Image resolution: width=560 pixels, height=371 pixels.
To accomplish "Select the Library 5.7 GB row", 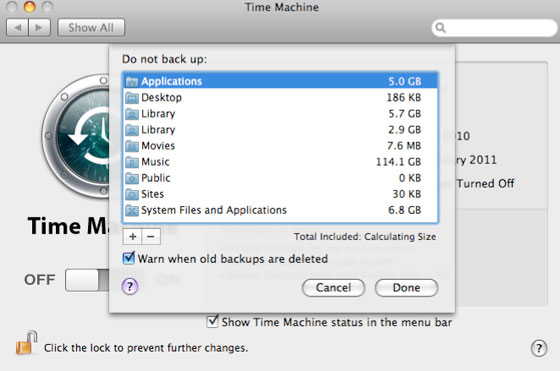I will (280, 114).
